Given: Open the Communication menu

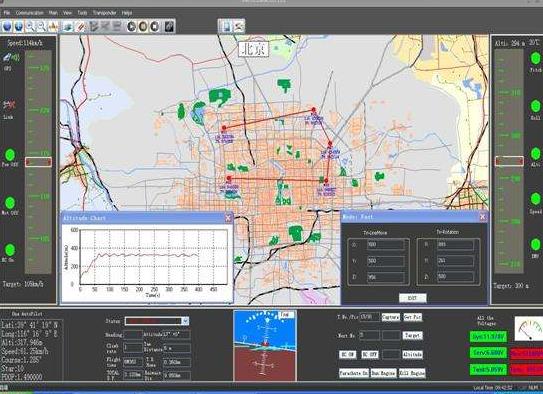Looking at the screenshot, I should click(x=30, y=13).
